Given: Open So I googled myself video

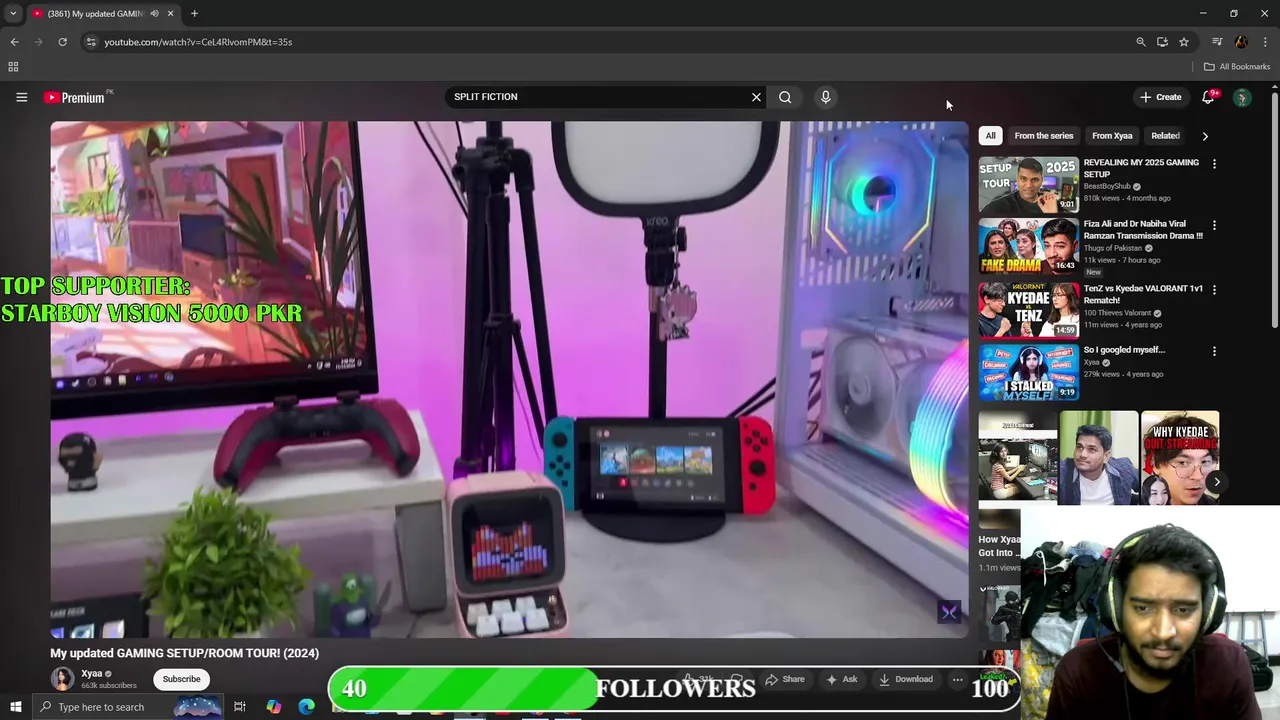Looking at the screenshot, I should [1124, 350].
